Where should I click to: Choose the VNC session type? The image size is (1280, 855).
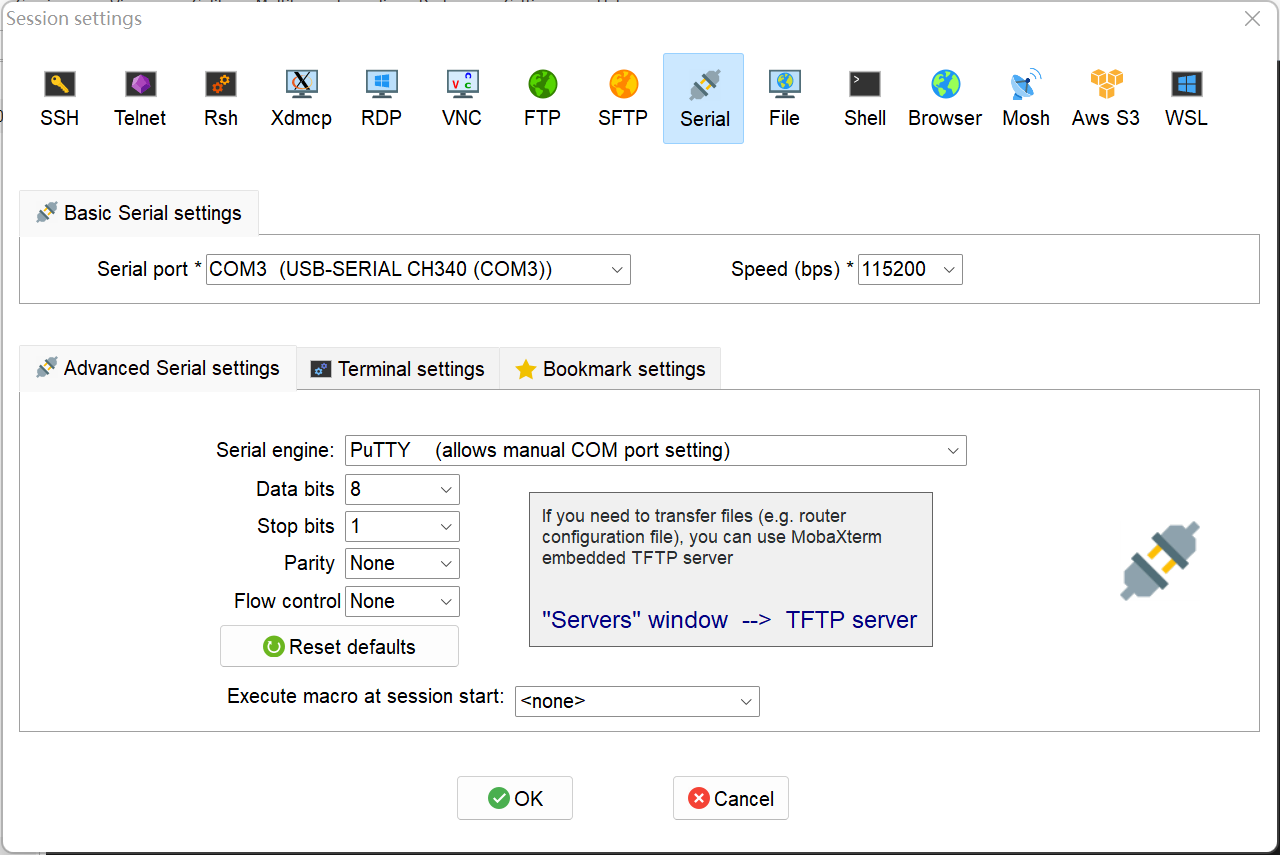462,99
